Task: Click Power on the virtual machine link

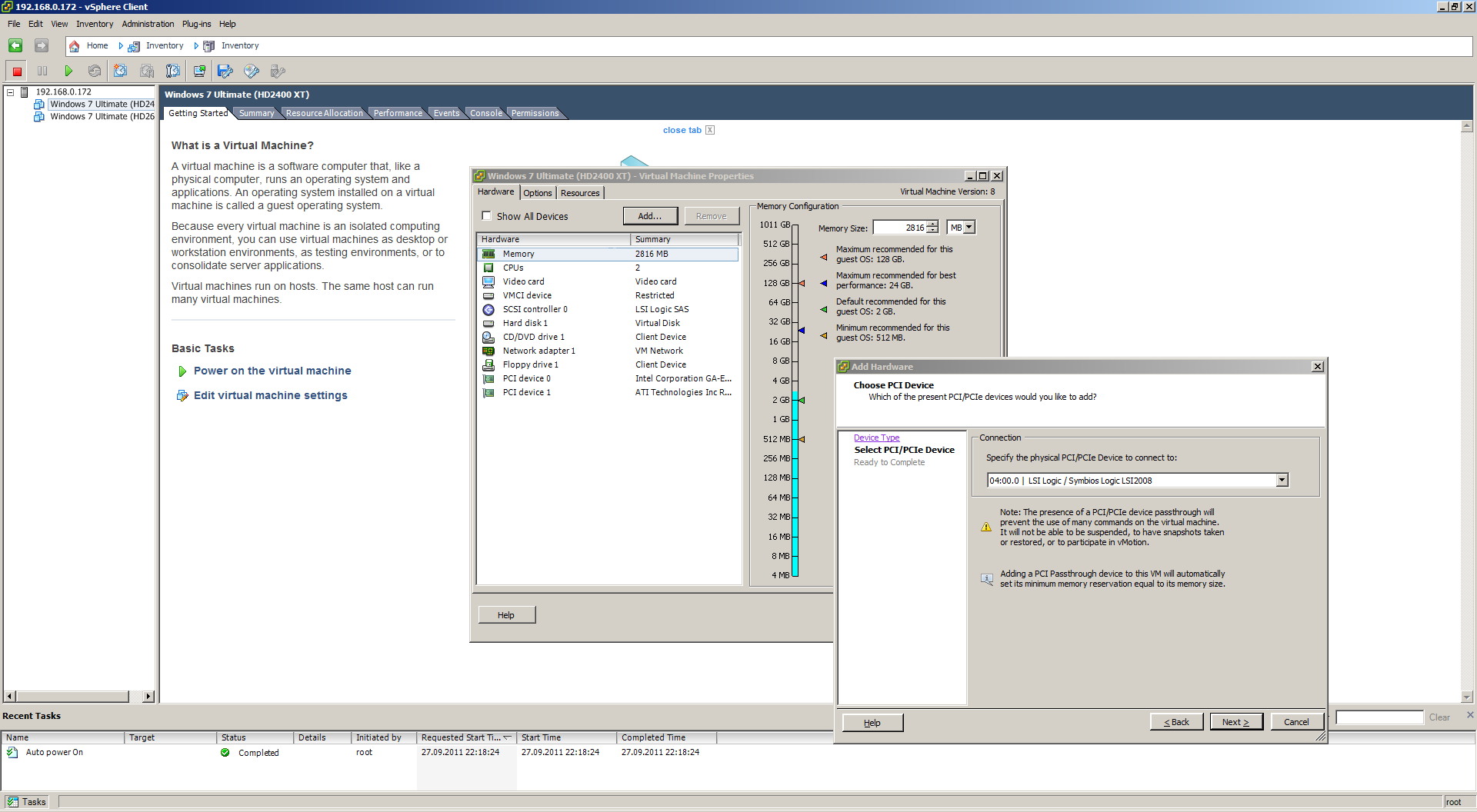Action: tap(272, 371)
